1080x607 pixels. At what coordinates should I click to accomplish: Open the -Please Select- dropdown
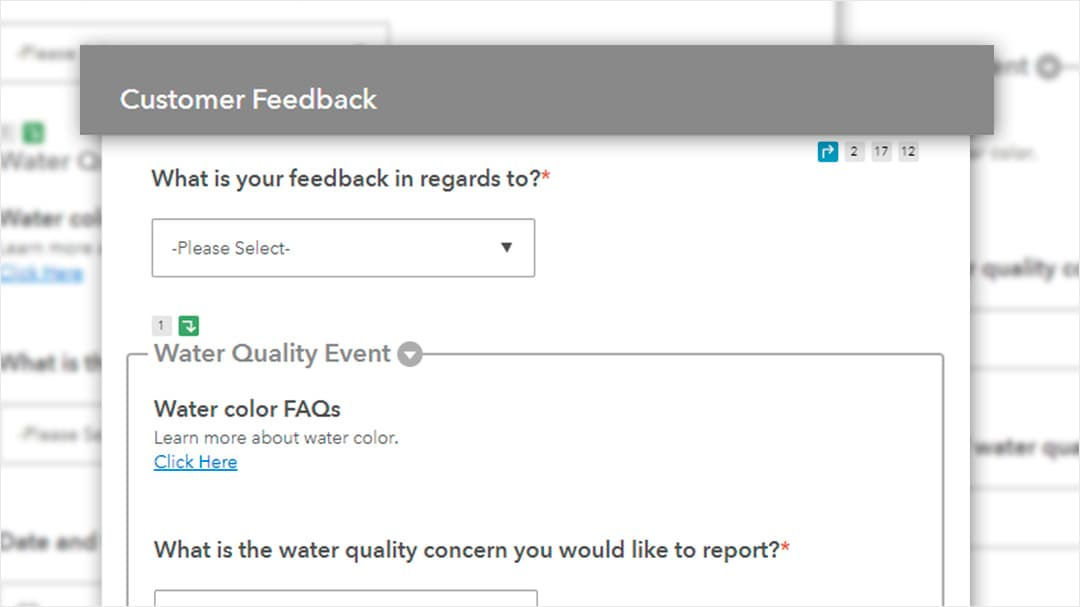343,248
